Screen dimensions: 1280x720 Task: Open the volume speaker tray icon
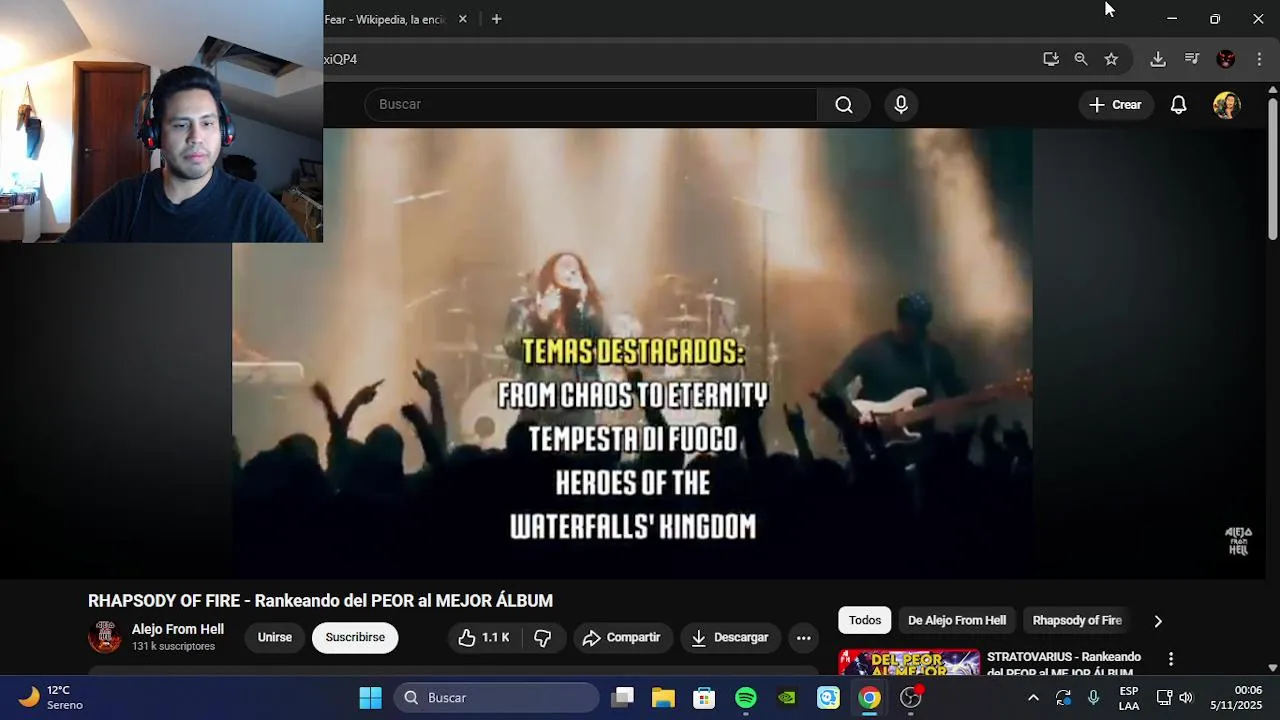pyautogui.click(x=1186, y=698)
